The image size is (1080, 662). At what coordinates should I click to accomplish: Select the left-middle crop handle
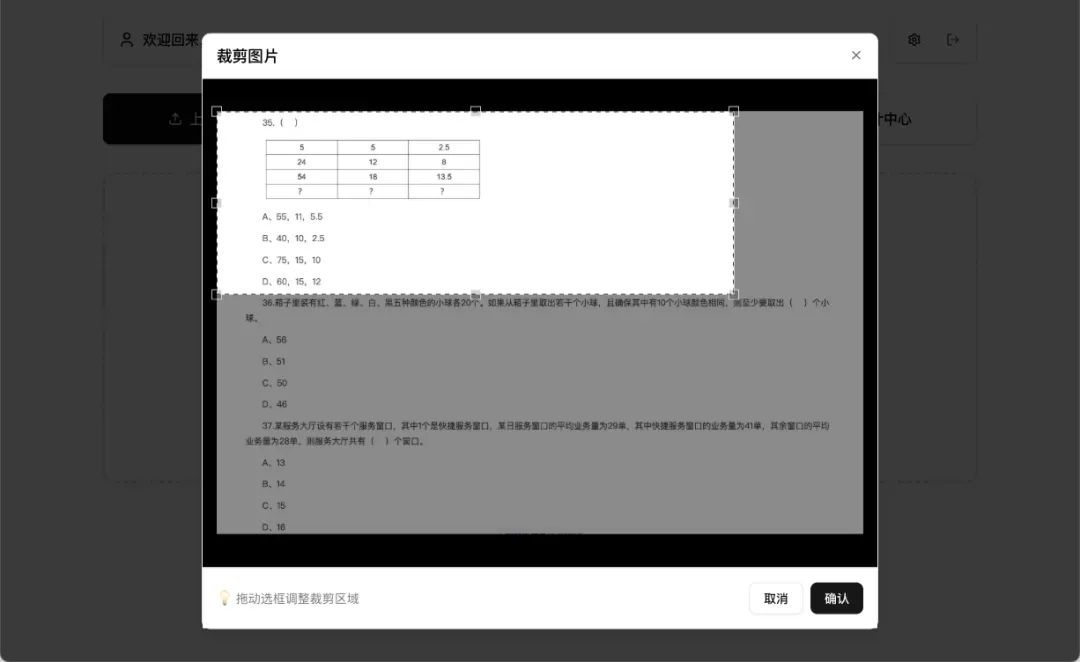click(216, 203)
